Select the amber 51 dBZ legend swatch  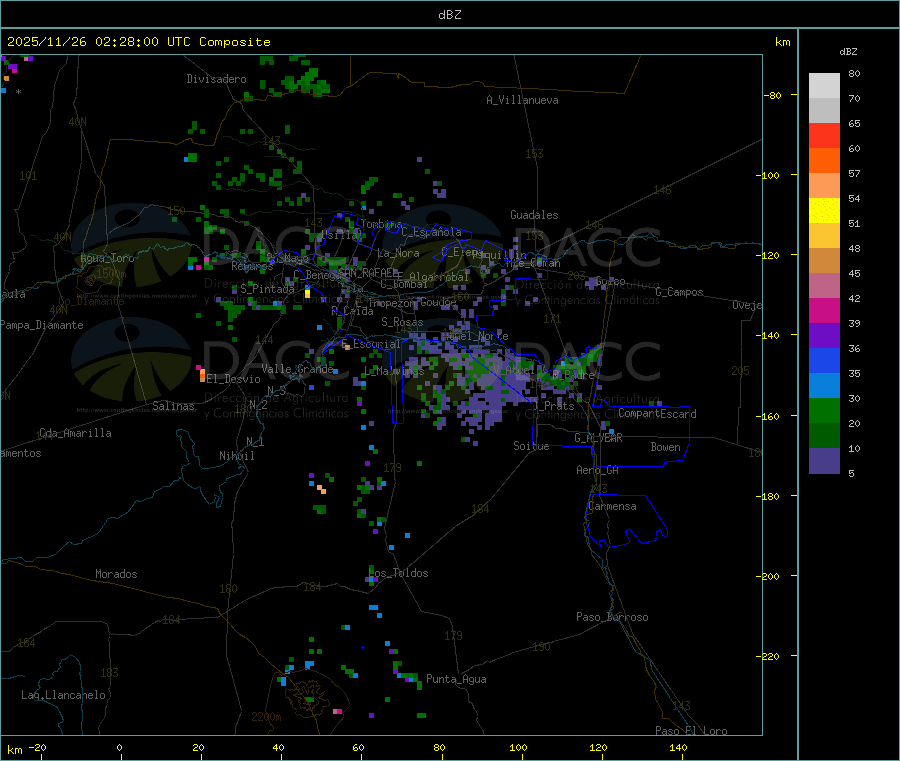tap(824, 236)
